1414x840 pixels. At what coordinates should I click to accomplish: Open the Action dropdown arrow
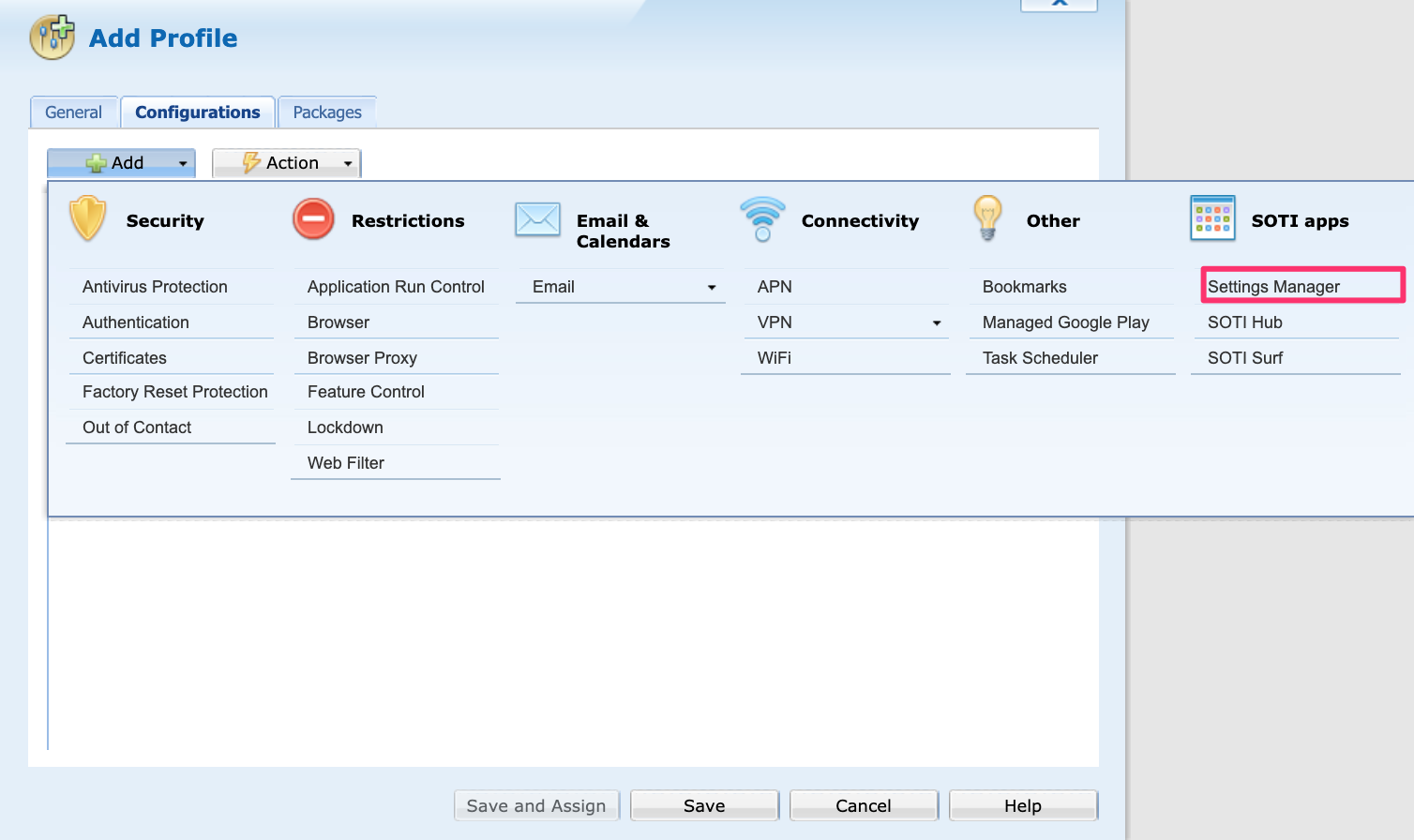(348, 163)
